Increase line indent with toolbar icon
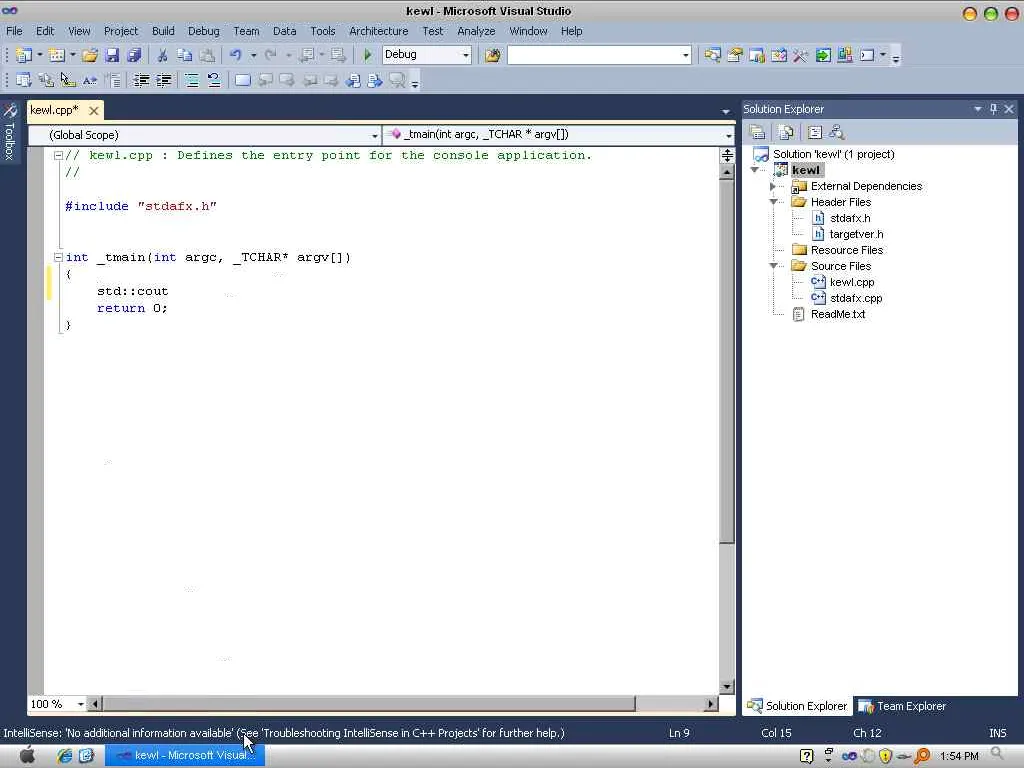Screen dimensions: 1024x768 (x=163, y=80)
